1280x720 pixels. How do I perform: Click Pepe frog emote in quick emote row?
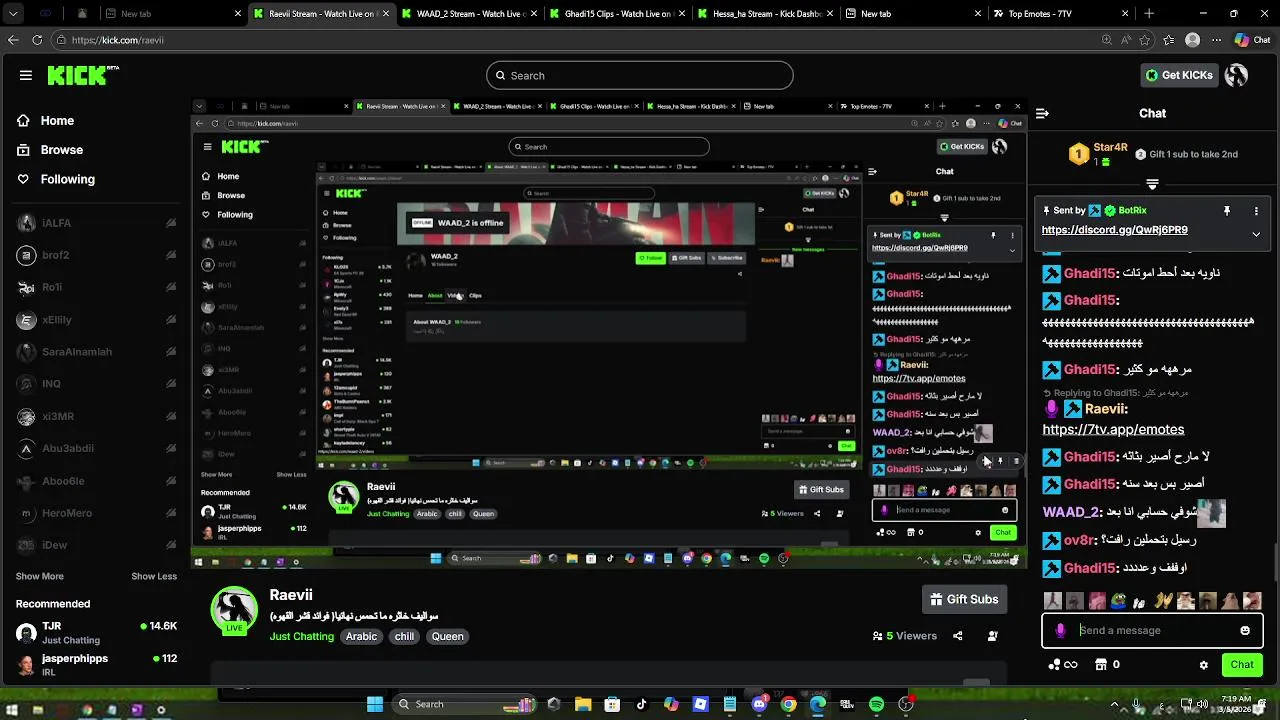[x=1119, y=601]
